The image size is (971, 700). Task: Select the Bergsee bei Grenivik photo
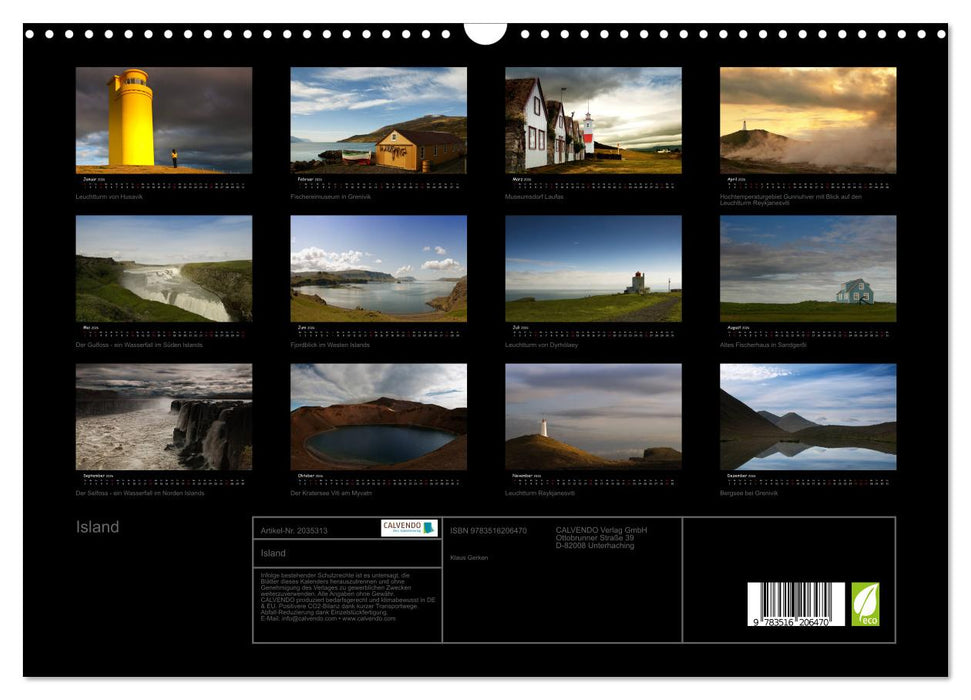pyautogui.click(x=808, y=416)
